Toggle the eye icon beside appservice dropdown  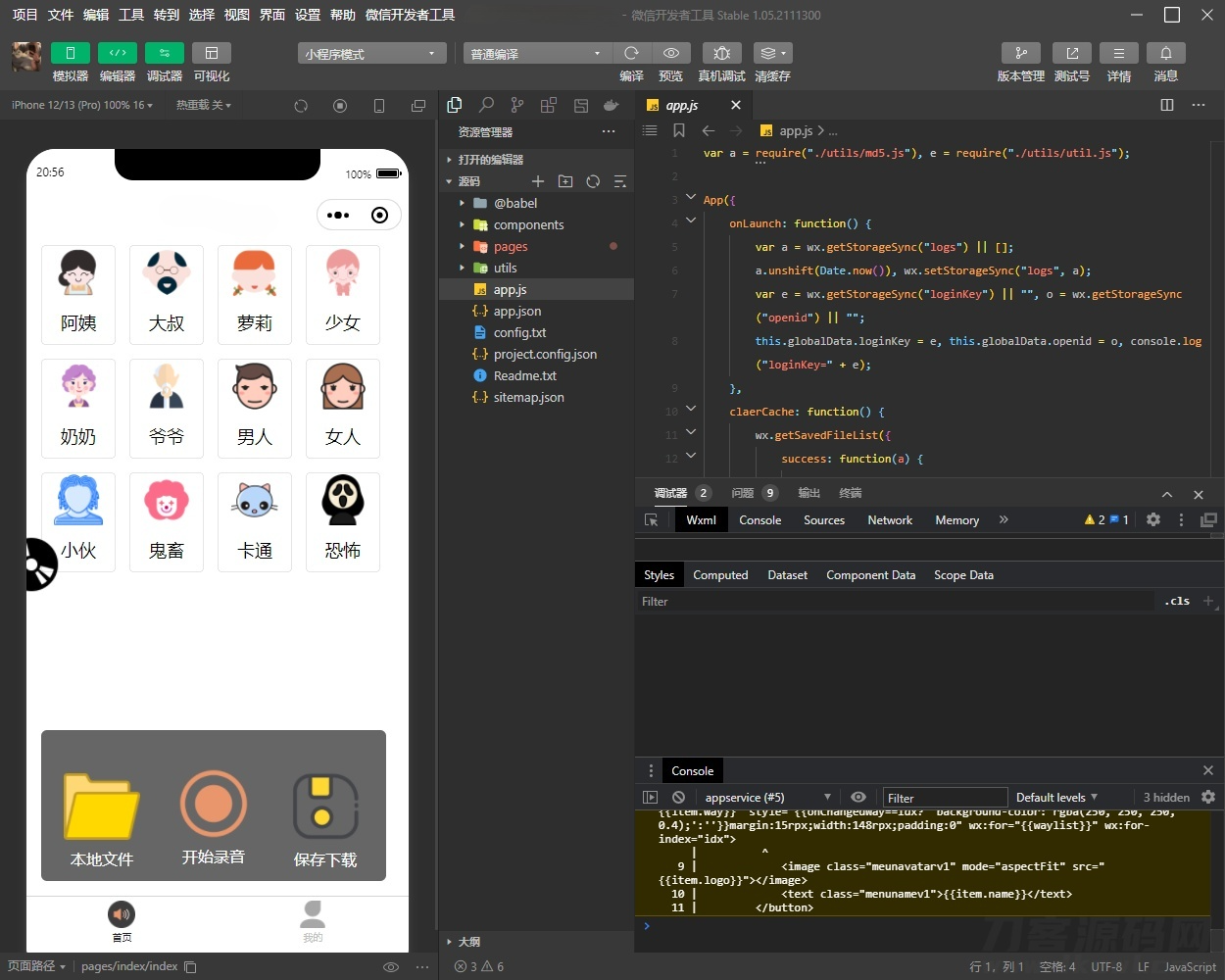click(x=858, y=797)
